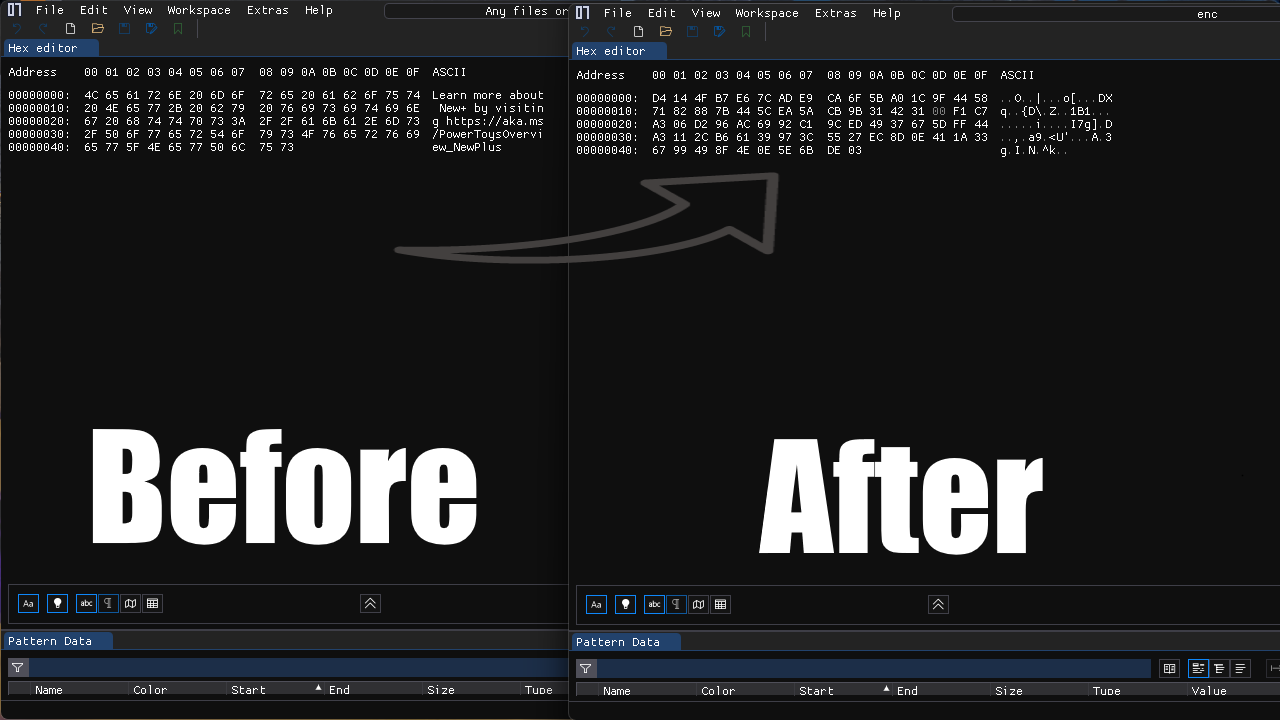1280x720 pixels.
Task: Select Pattern Data tab in left window
Action: tap(58, 641)
